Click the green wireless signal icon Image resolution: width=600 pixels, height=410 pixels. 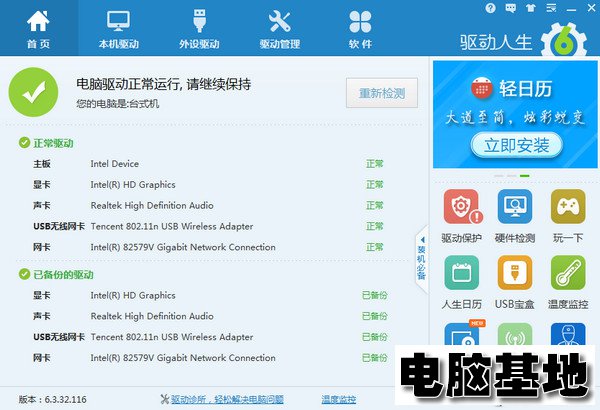pyautogui.click(x=515, y=334)
